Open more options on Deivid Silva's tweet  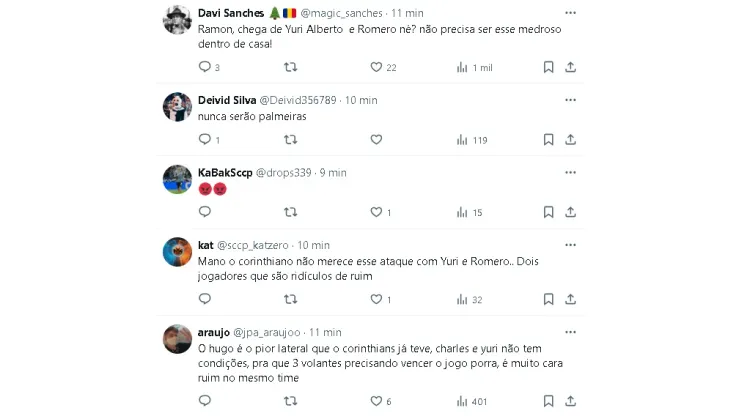[570, 100]
